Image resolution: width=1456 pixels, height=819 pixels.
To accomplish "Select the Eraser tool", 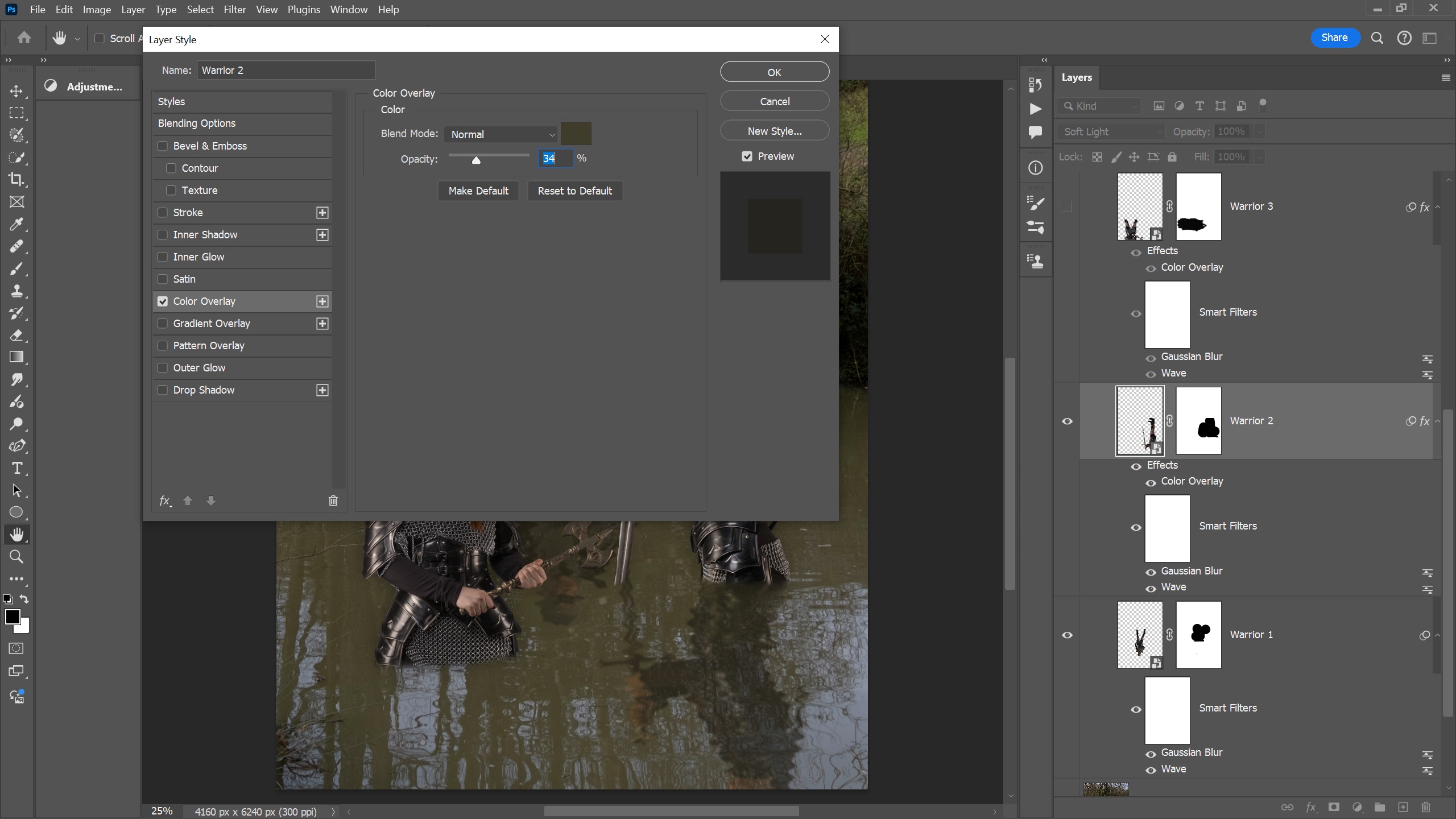I will (16, 335).
